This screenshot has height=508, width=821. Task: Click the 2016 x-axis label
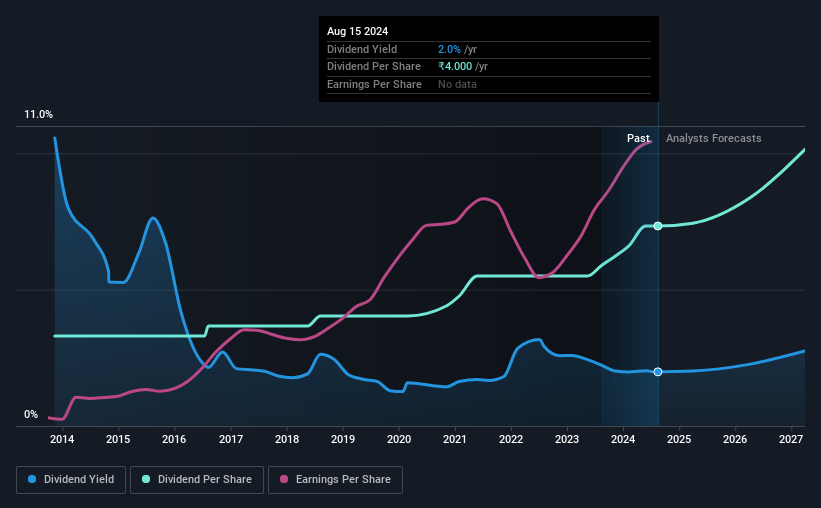click(174, 439)
